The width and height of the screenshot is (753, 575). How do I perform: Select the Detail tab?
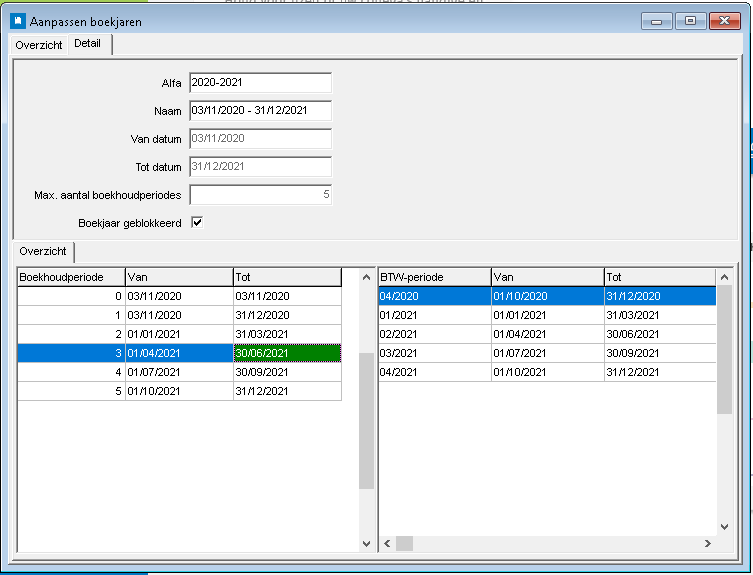(x=88, y=44)
